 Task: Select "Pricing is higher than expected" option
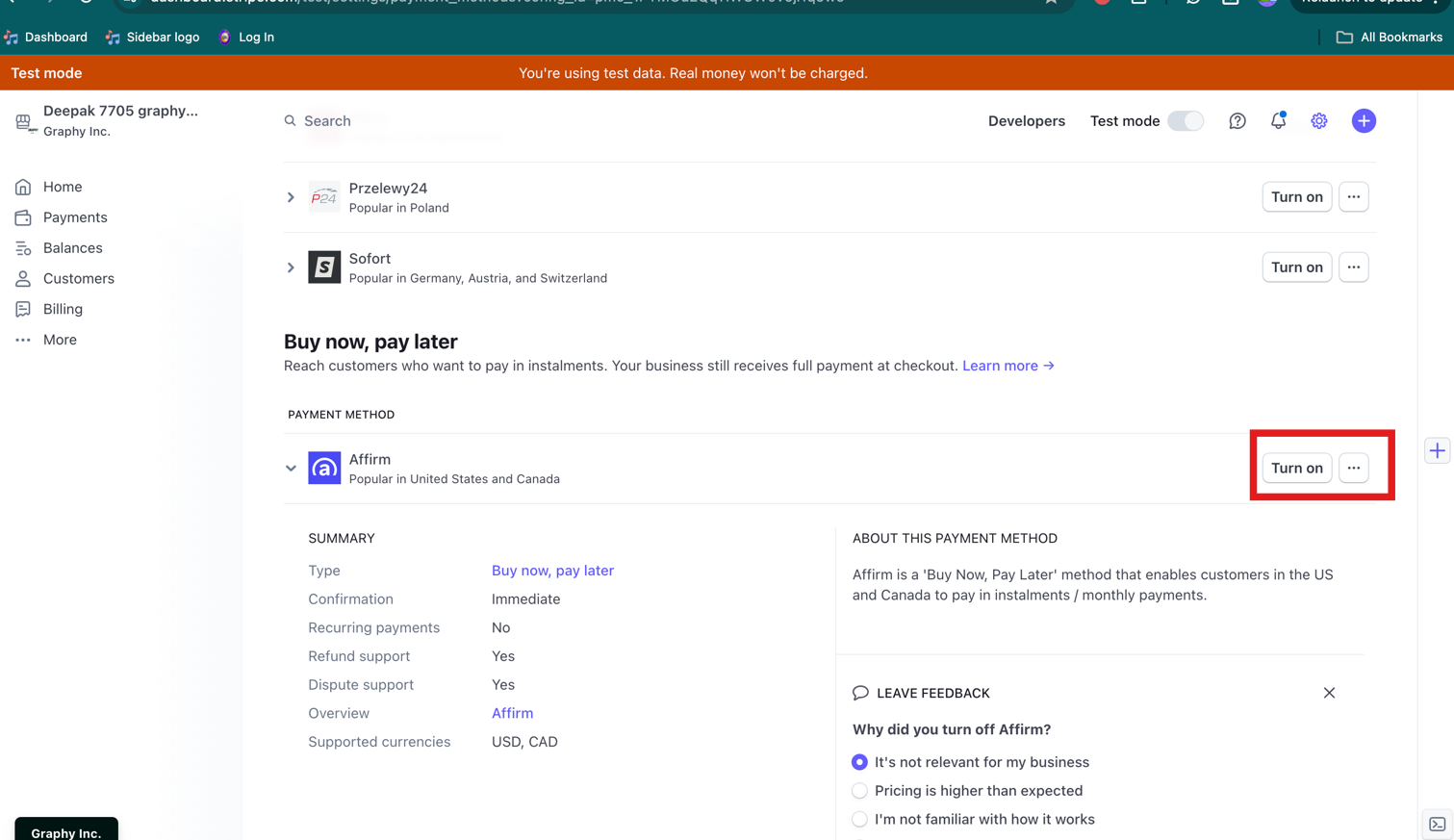(x=859, y=791)
